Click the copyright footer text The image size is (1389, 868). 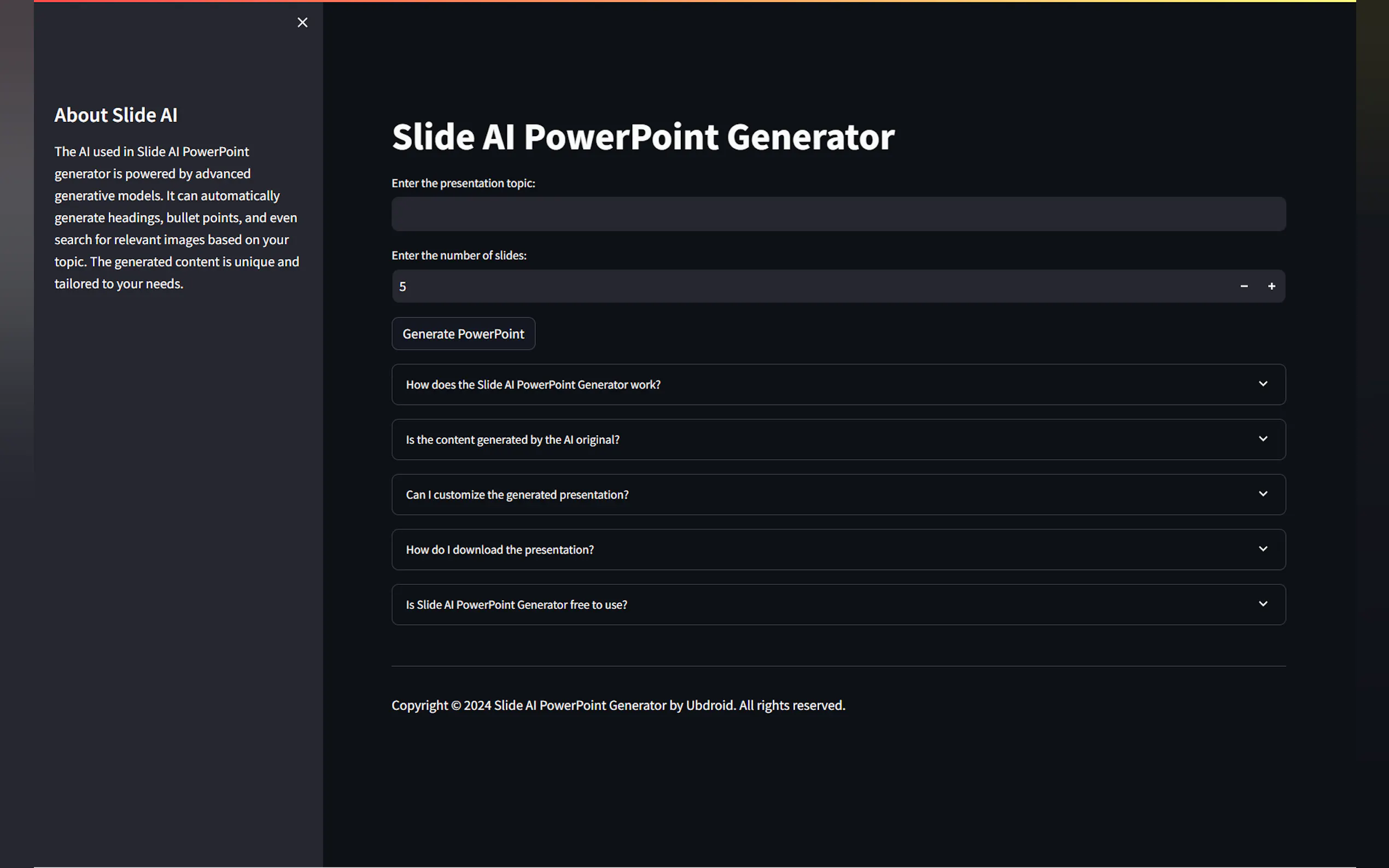[618, 706]
